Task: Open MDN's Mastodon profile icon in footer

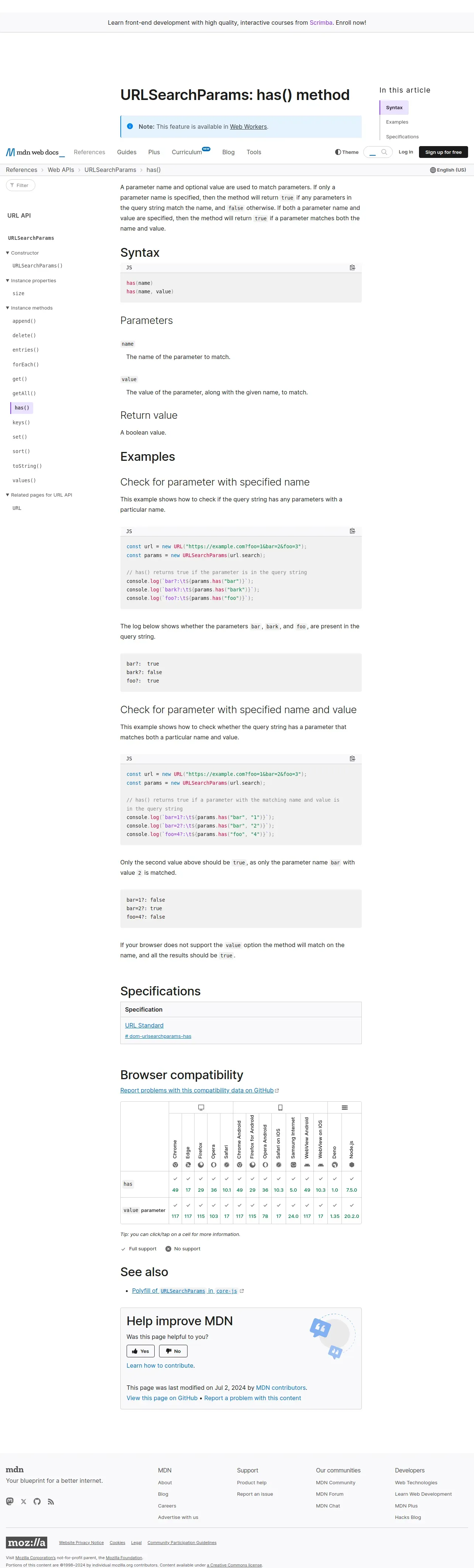Action: [x=10, y=1502]
